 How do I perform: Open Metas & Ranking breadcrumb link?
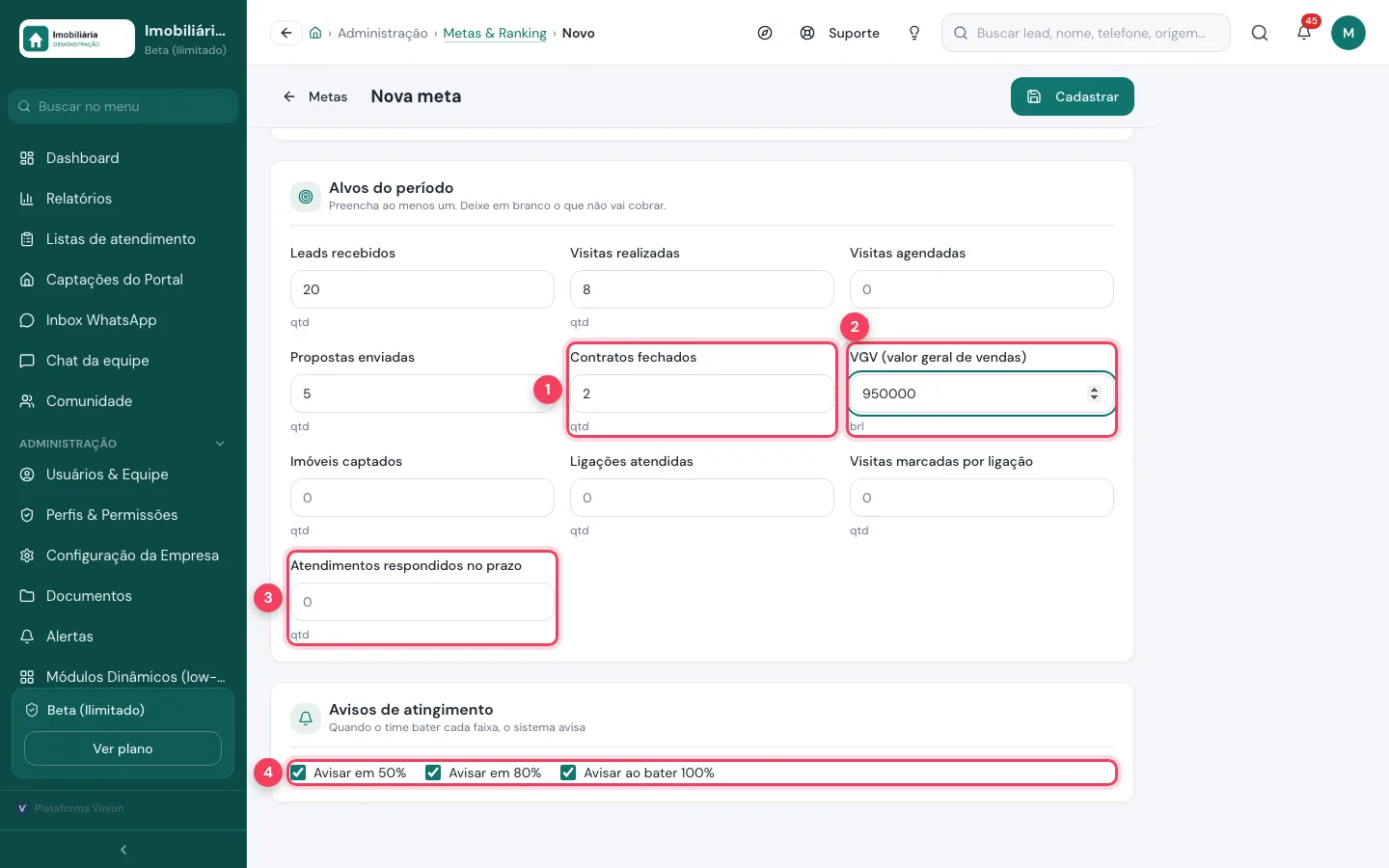click(495, 33)
